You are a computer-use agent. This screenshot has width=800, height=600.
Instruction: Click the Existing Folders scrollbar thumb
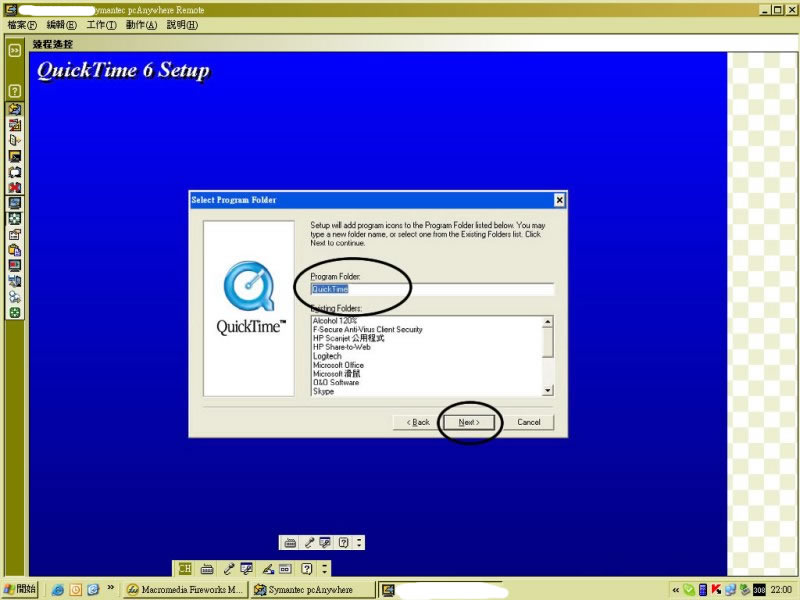(x=547, y=342)
